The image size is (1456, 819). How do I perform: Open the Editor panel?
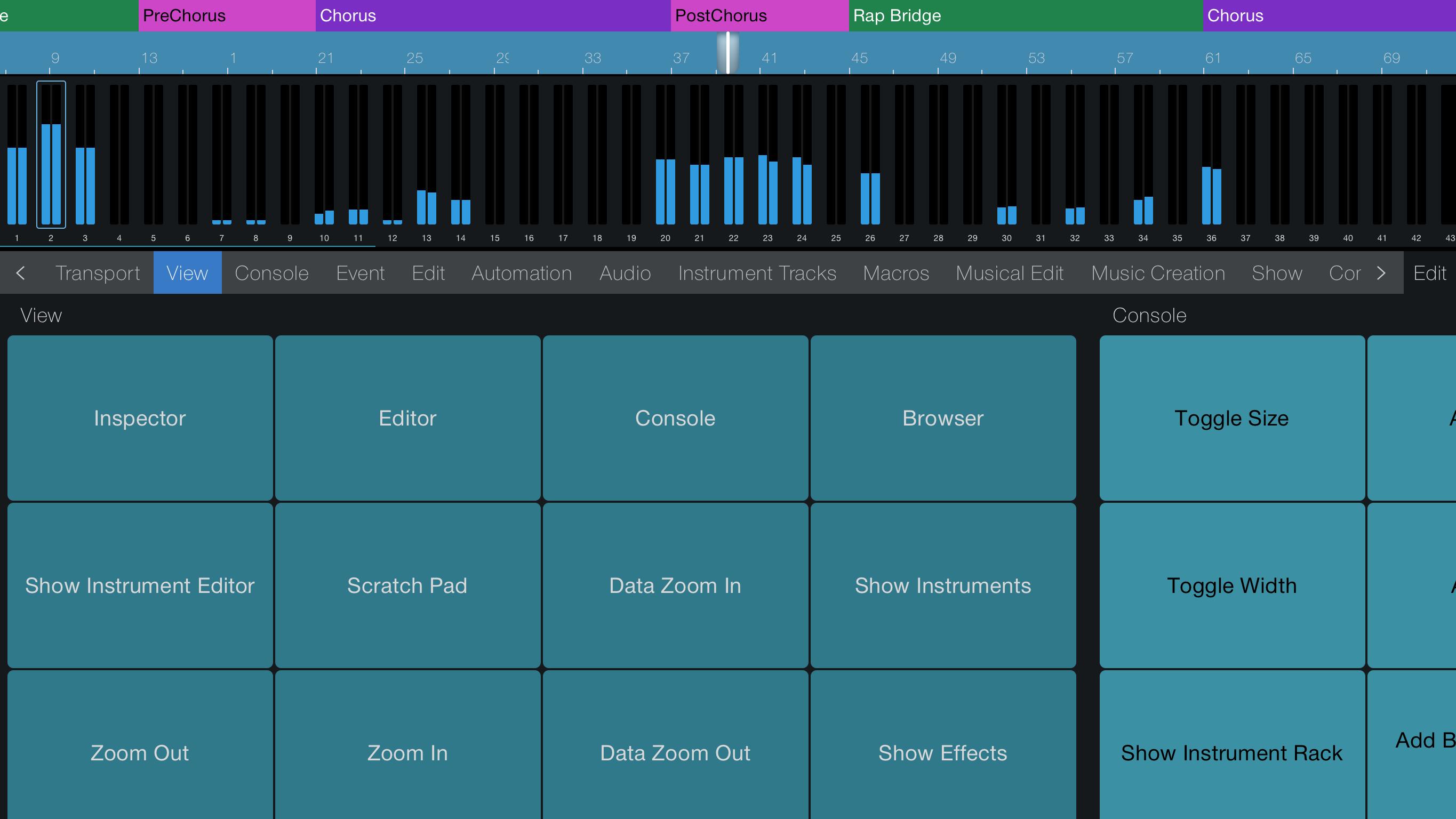tap(407, 417)
